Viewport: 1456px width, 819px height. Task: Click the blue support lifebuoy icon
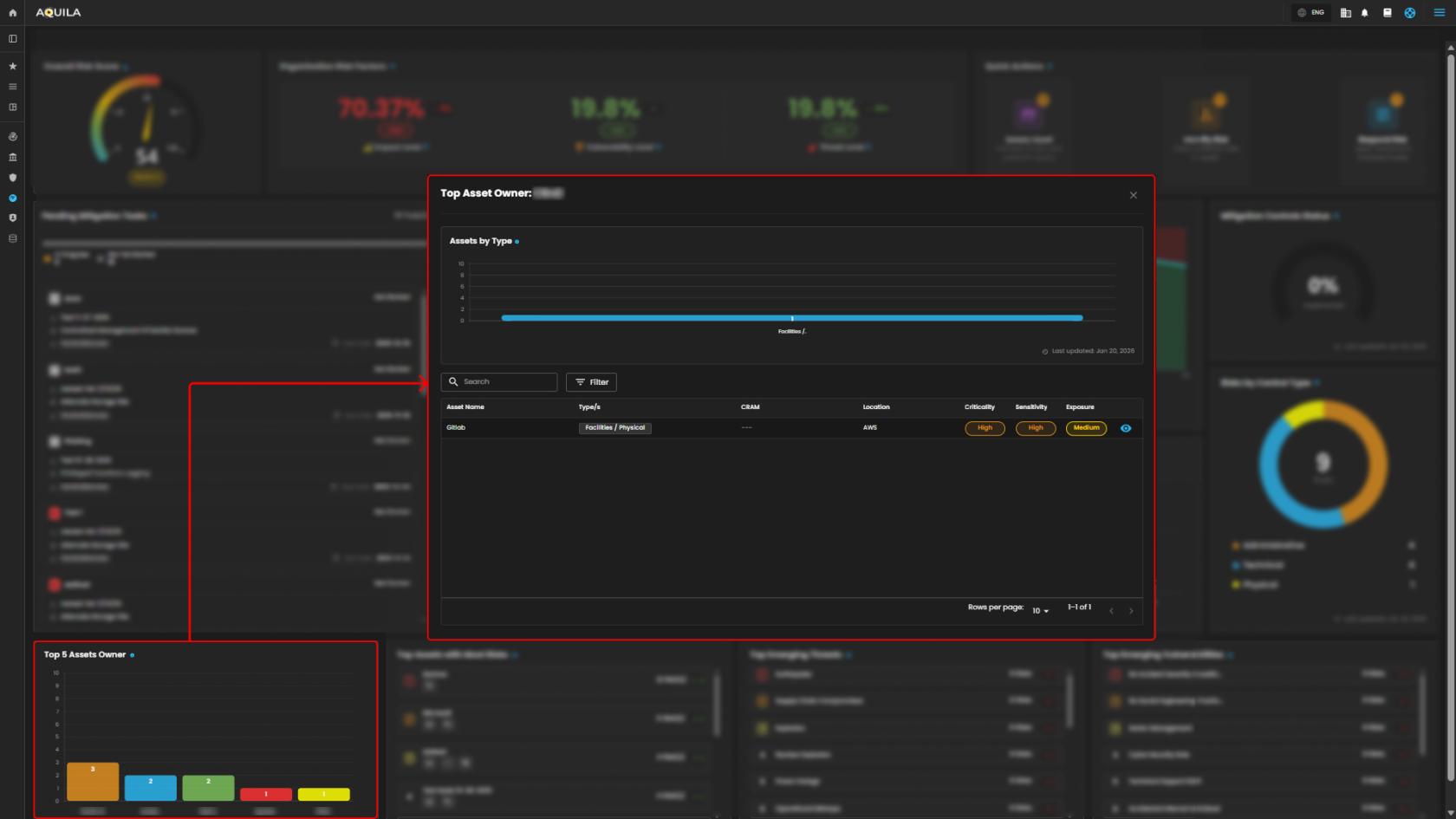(x=1410, y=13)
